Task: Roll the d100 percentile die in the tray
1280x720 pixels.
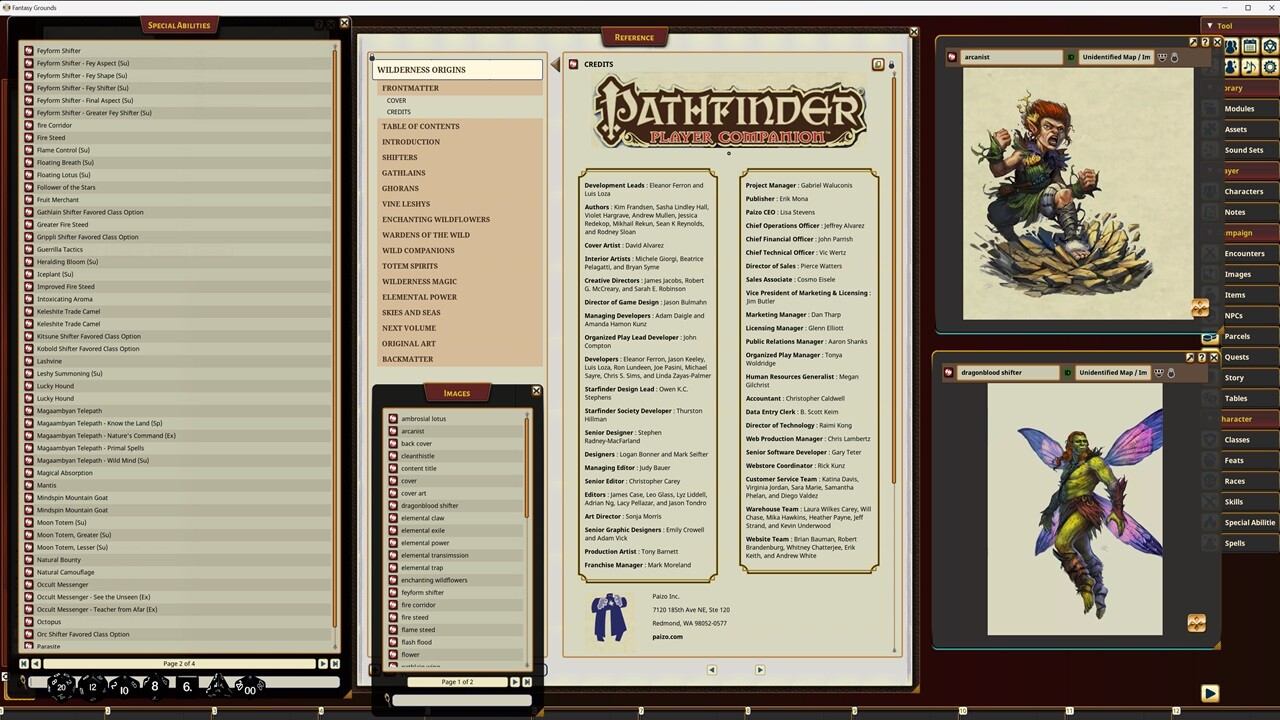Action: click(248, 689)
